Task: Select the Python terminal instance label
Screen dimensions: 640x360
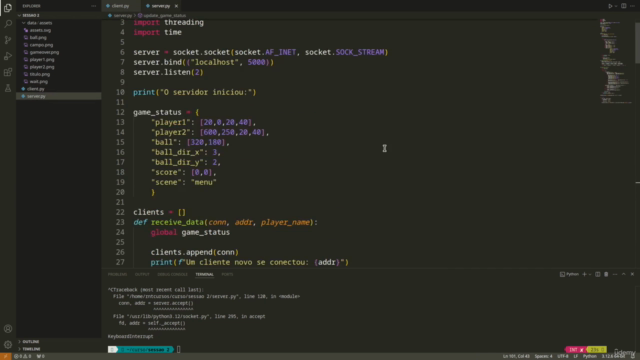Action: [569, 274]
